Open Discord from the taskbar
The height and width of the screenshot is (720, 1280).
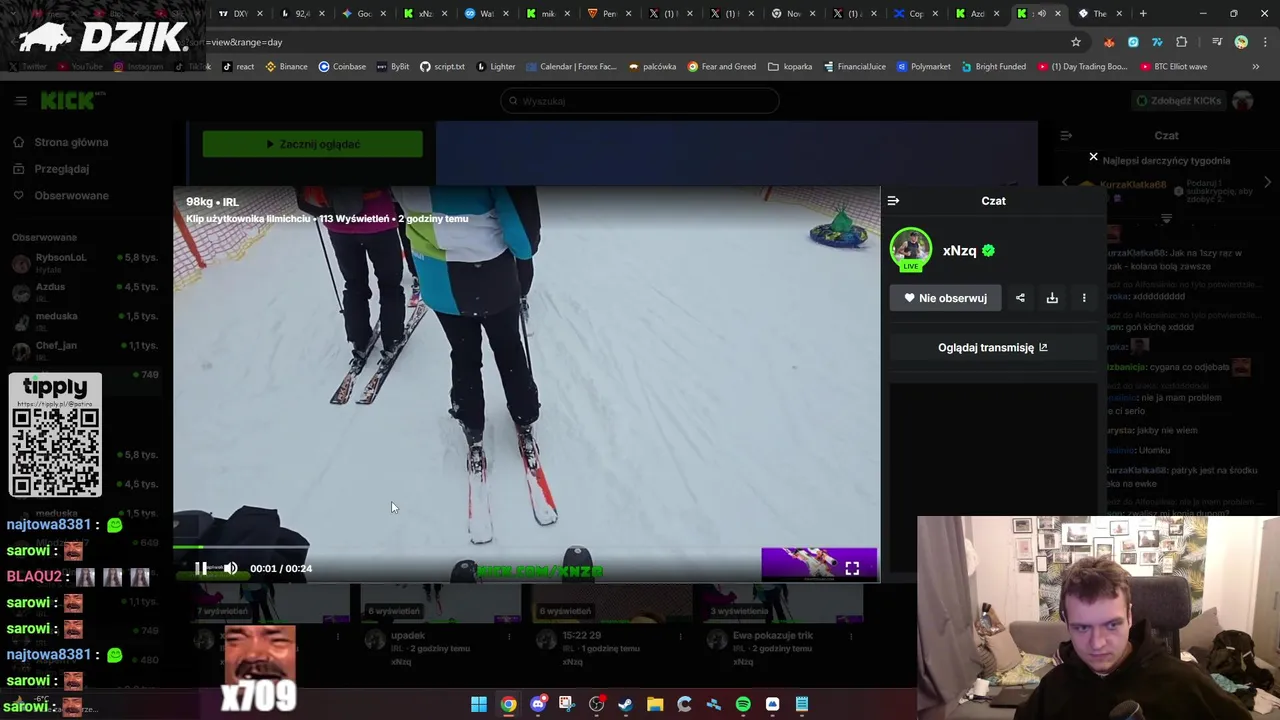coord(538,704)
